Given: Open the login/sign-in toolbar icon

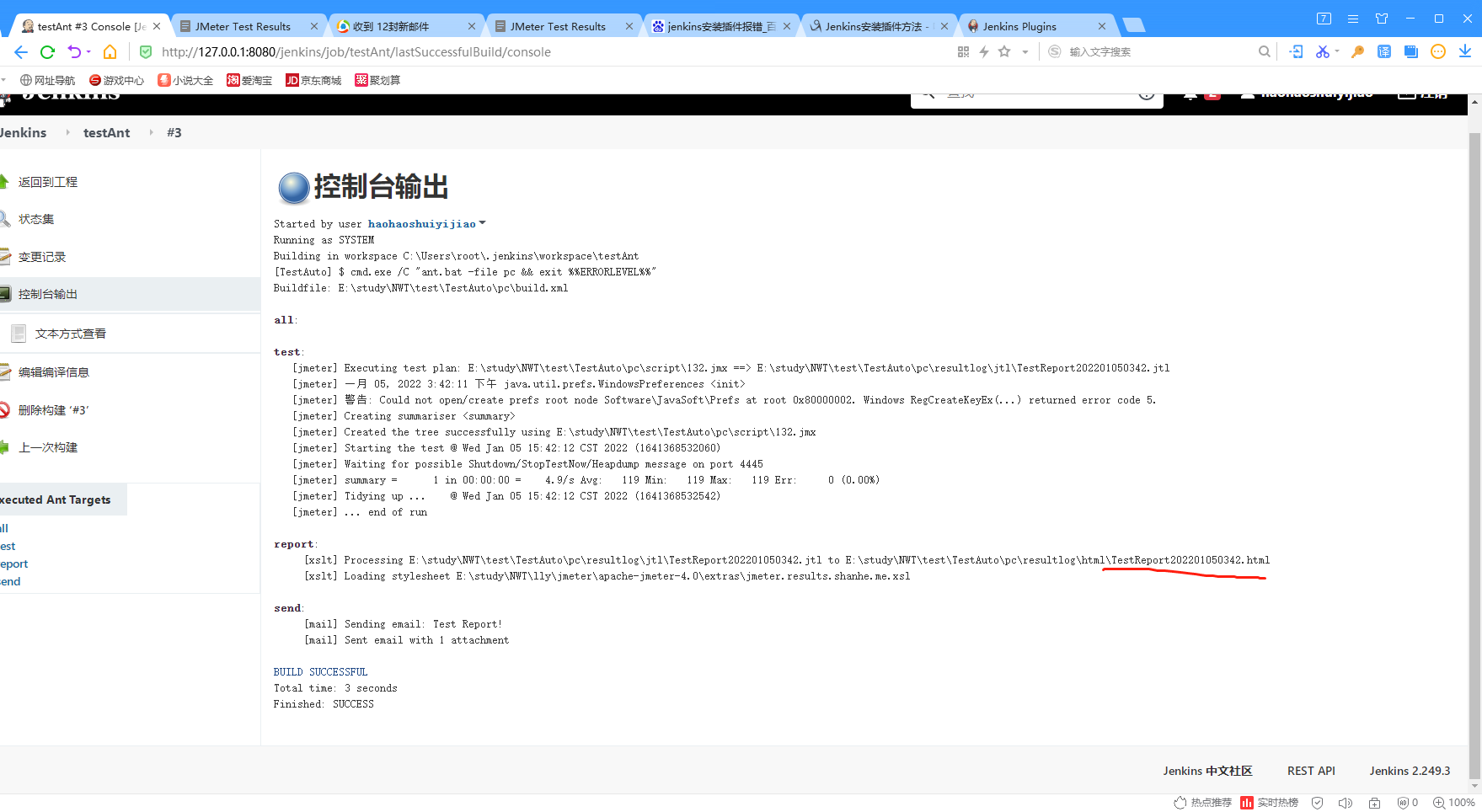Looking at the screenshot, I should click(x=1296, y=52).
